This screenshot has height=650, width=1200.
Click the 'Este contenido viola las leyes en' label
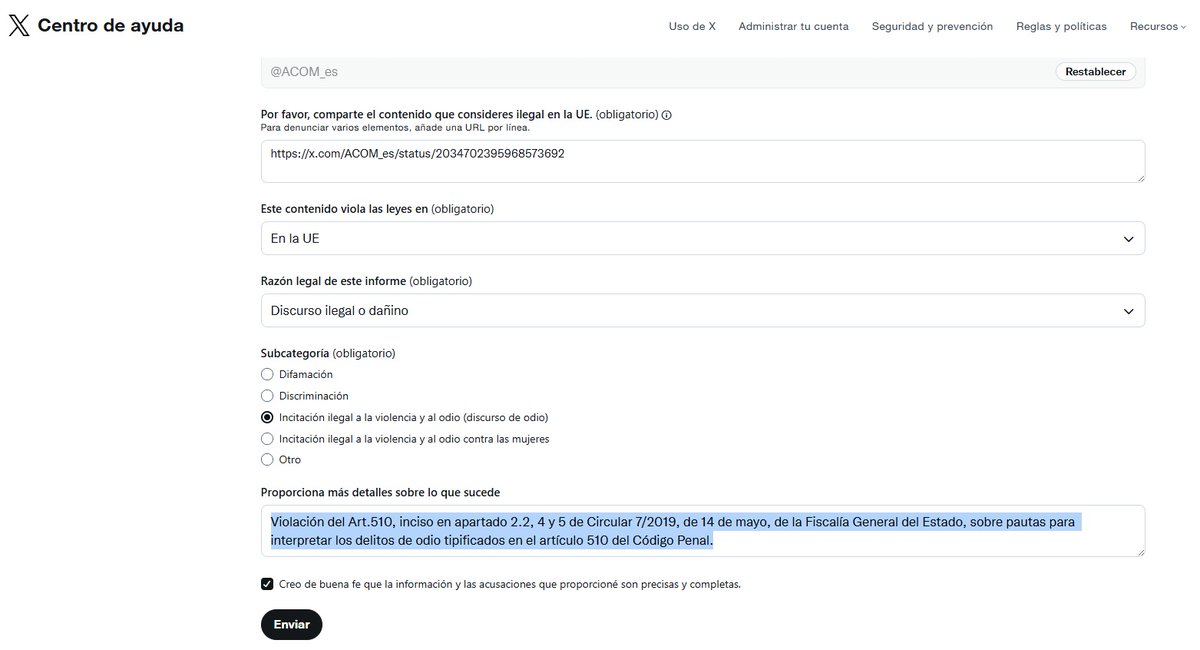click(x=344, y=209)
